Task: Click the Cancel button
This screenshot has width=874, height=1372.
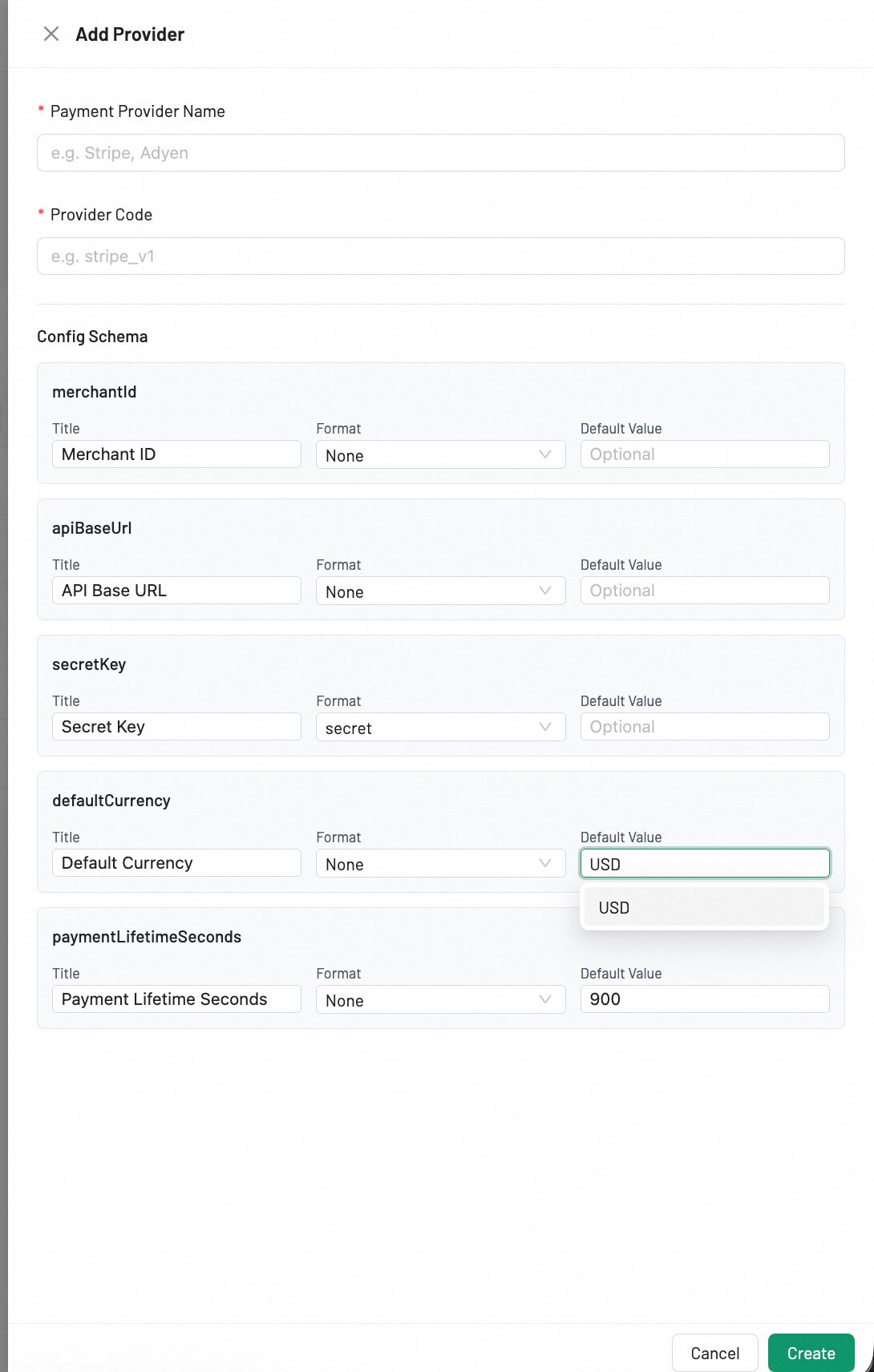Action: [714, 1353]
